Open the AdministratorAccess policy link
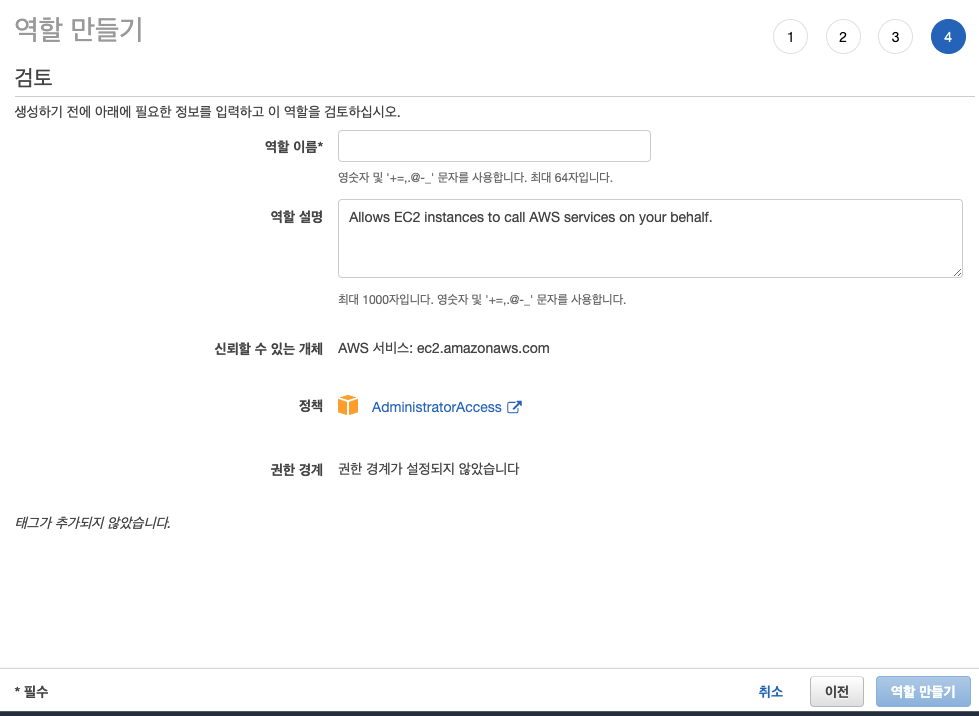 [436, 407]
